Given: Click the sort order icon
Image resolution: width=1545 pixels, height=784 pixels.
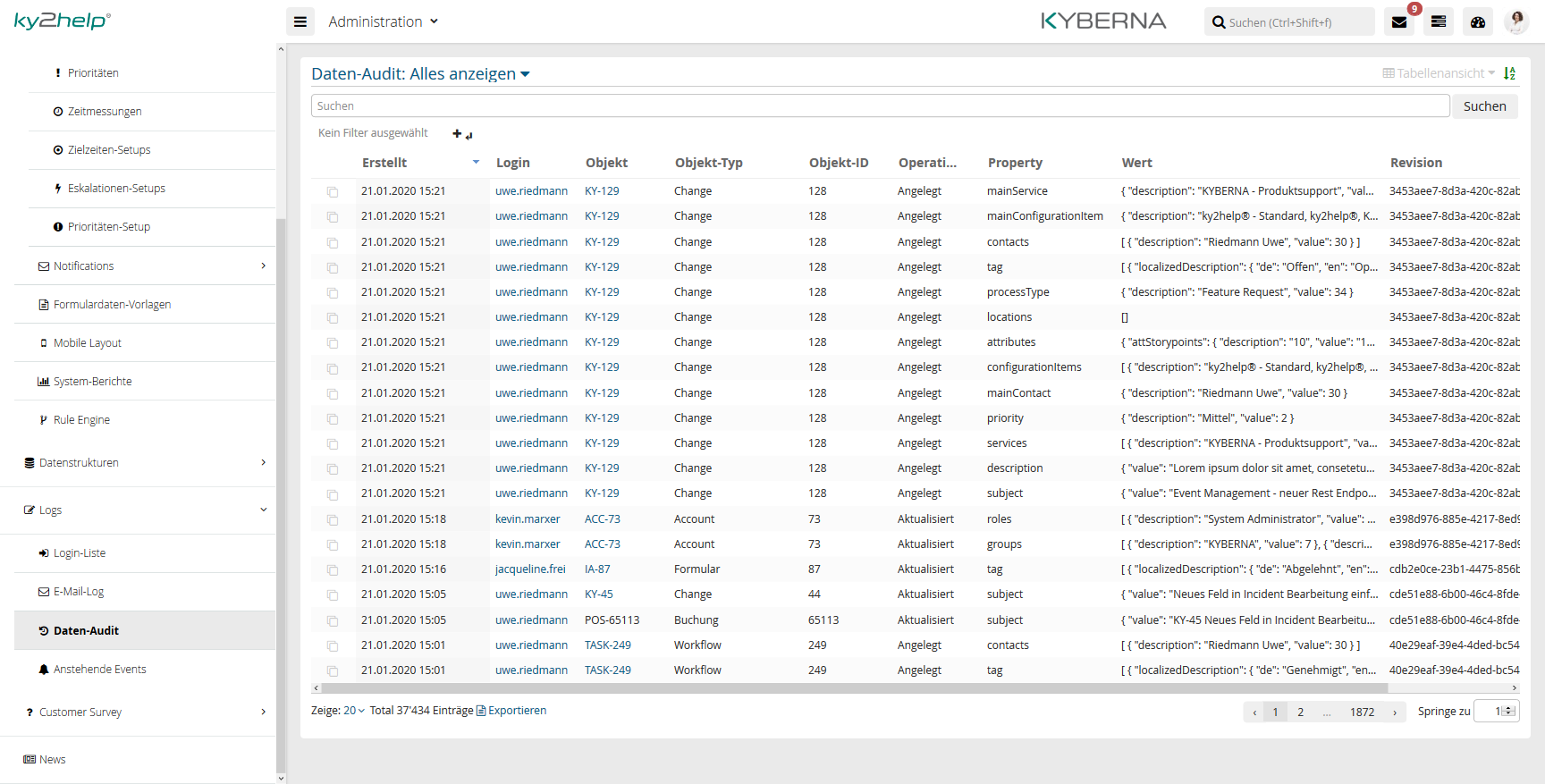Looking at the screenshot, I should [x=1509, y=73].
